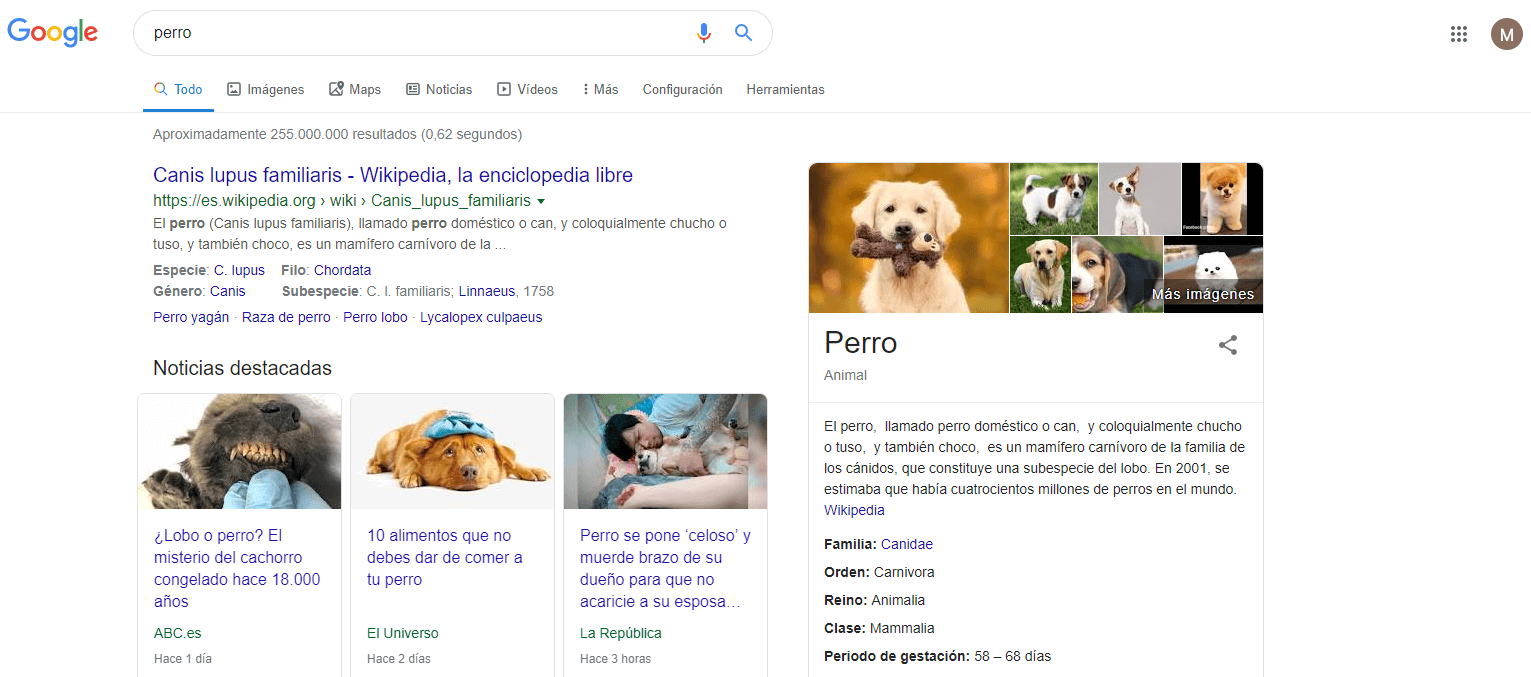The height and width of the screenshot is (677, 1531).
Task: Click Más imágenes in knowledge panel
Action: click(x=1203, y=294)
